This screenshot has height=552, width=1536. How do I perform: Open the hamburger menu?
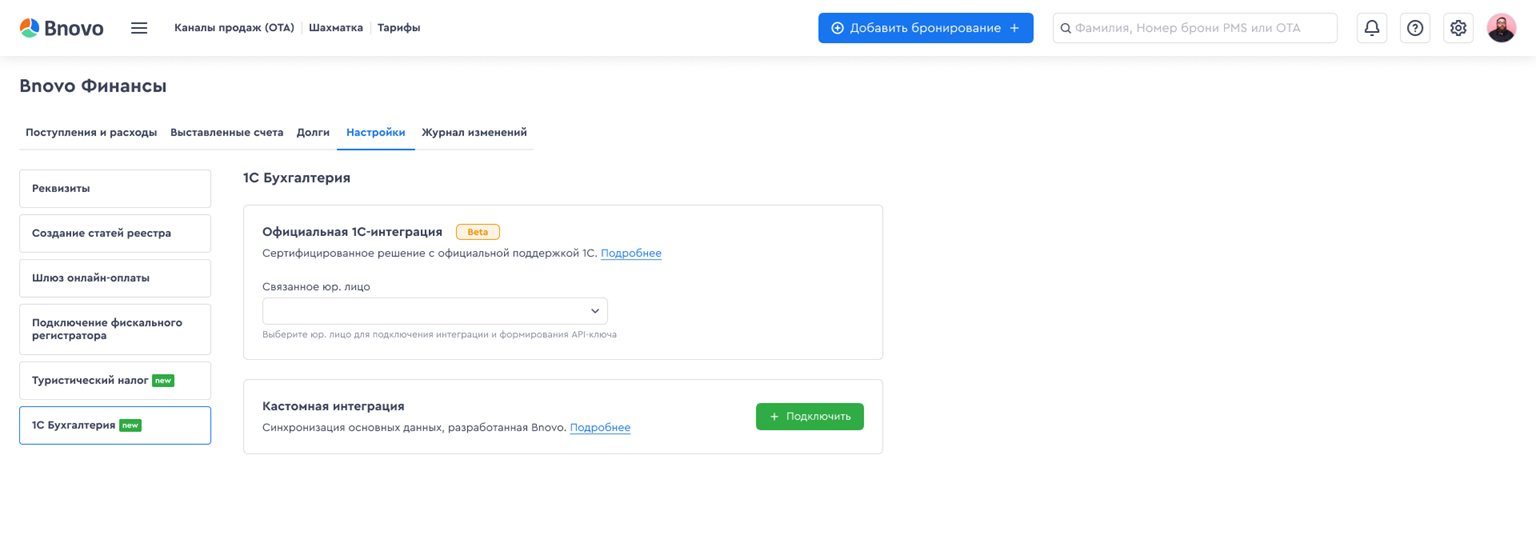tap(139, 28)
